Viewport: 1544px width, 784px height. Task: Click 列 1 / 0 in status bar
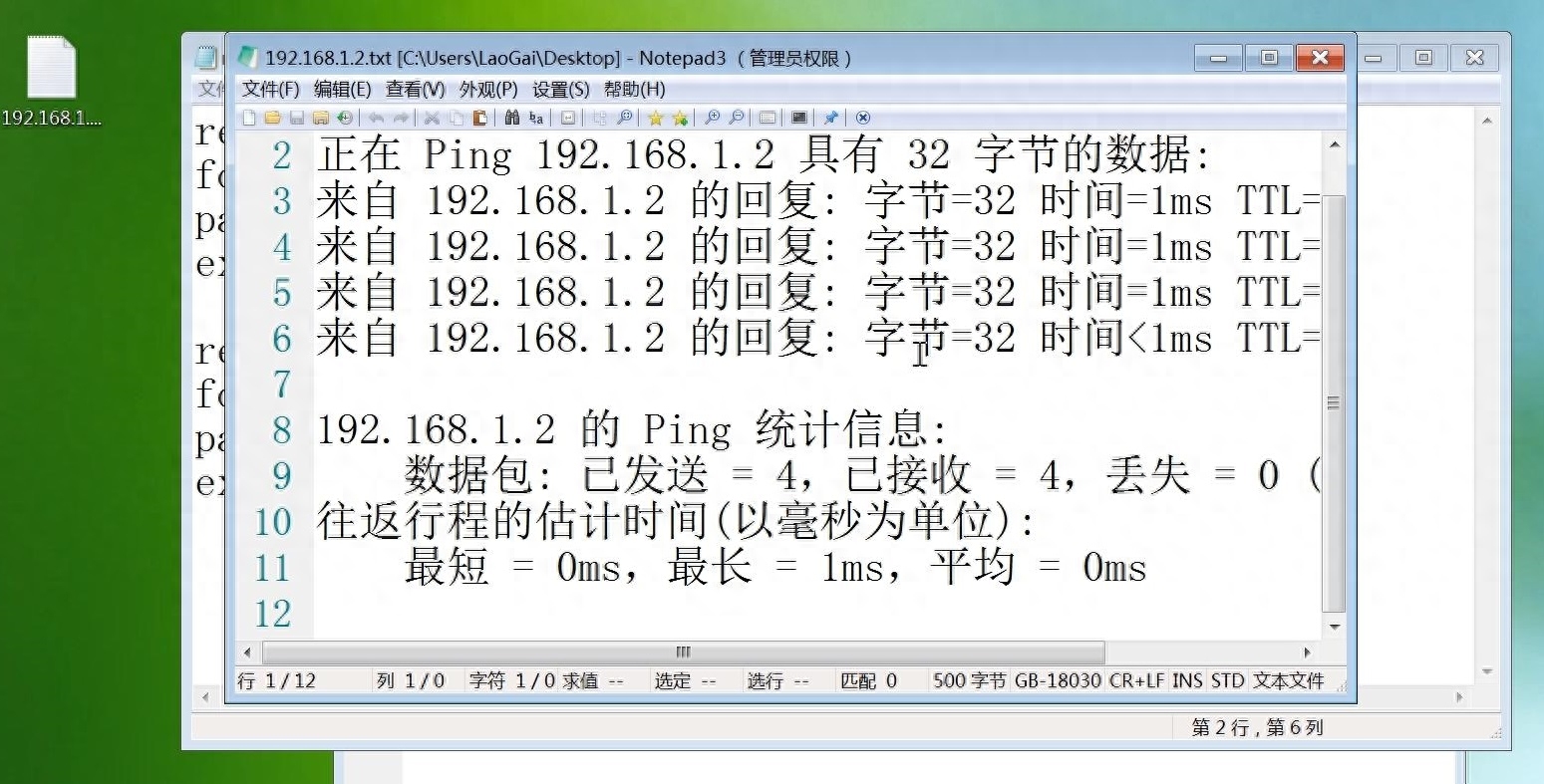pos(411,680)
